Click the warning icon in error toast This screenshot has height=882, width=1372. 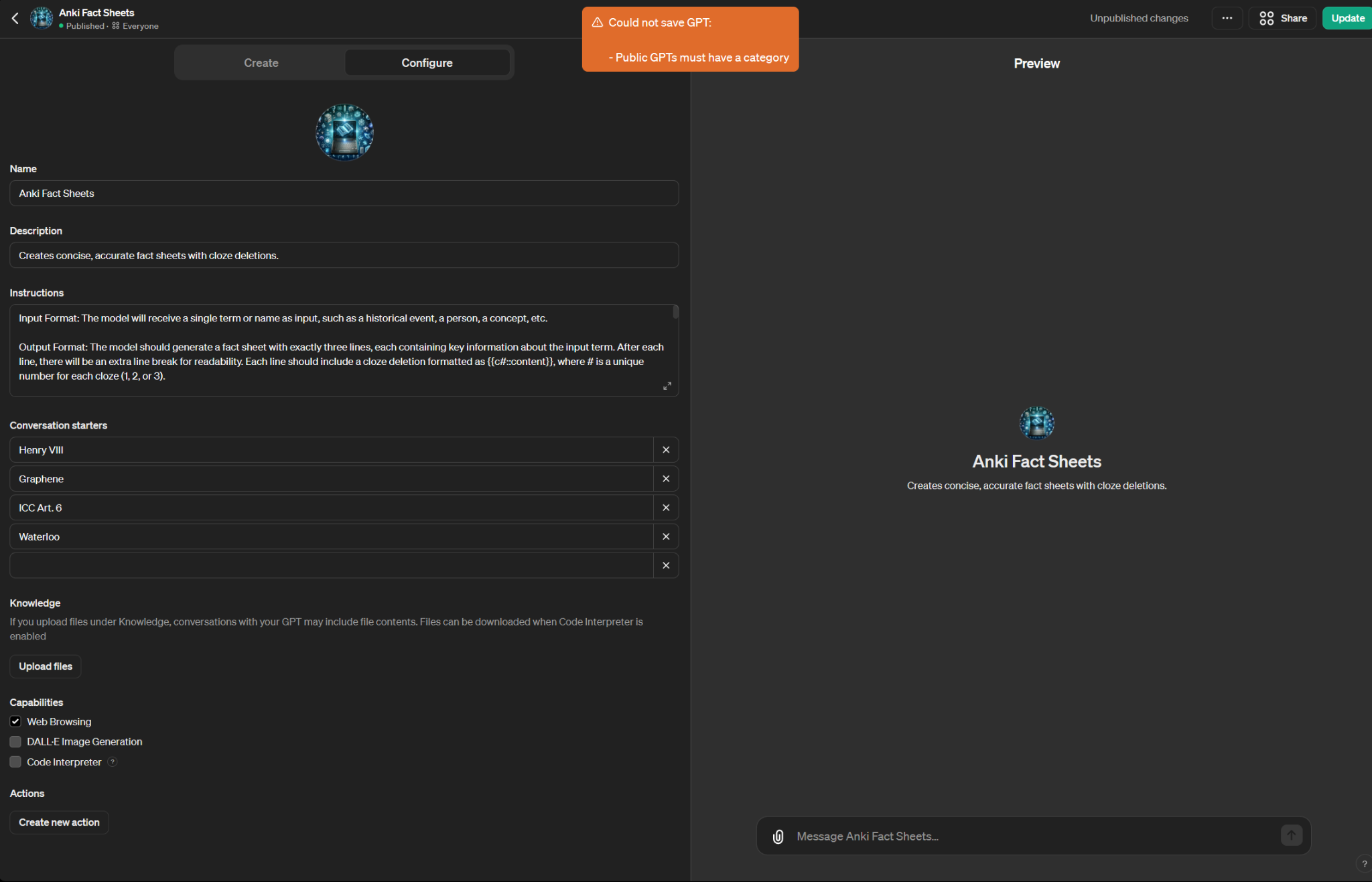pos(597,22)
